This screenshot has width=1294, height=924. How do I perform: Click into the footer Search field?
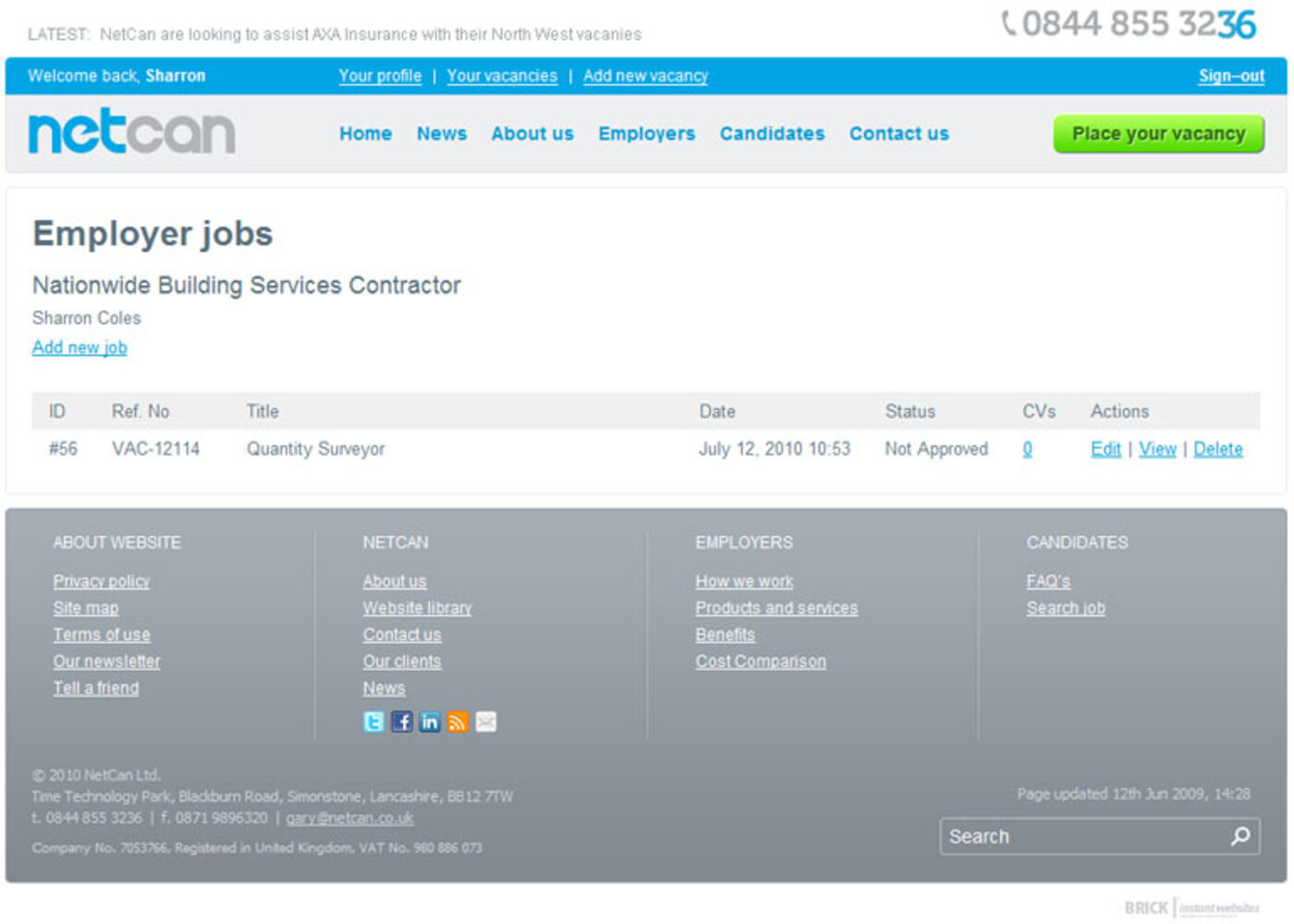coord(1081,836)
